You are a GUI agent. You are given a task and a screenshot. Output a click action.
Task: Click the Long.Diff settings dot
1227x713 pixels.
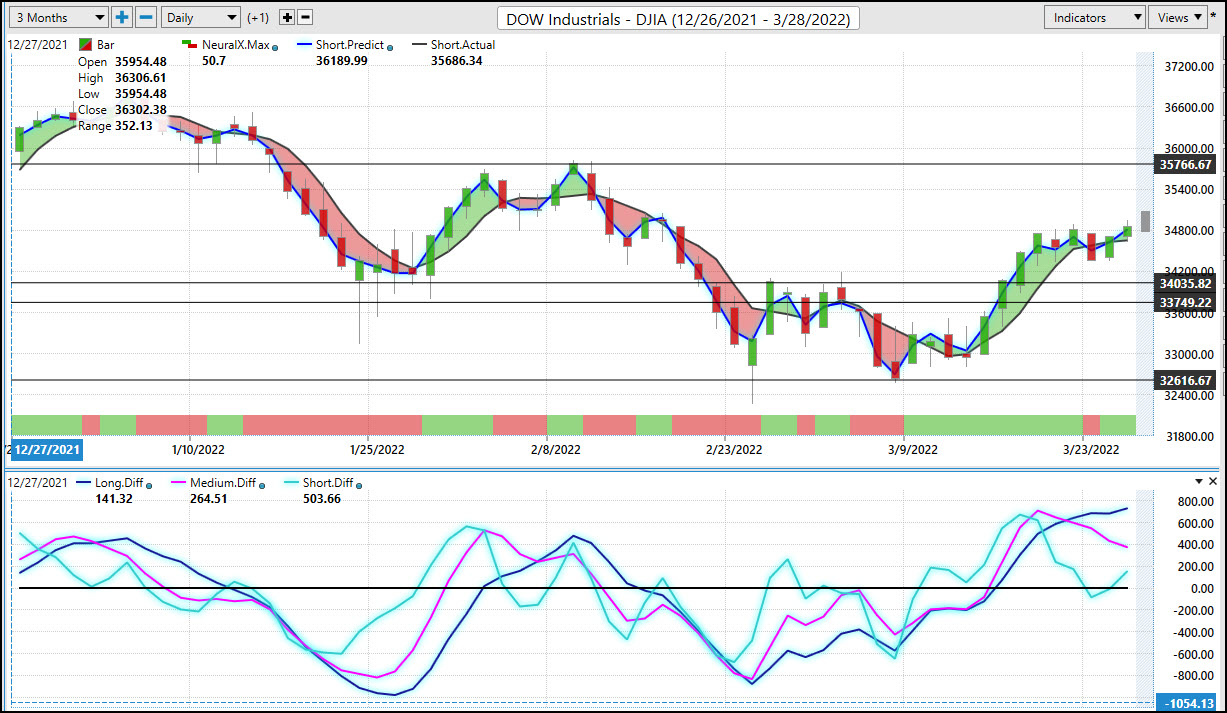(x=149, y=485)
